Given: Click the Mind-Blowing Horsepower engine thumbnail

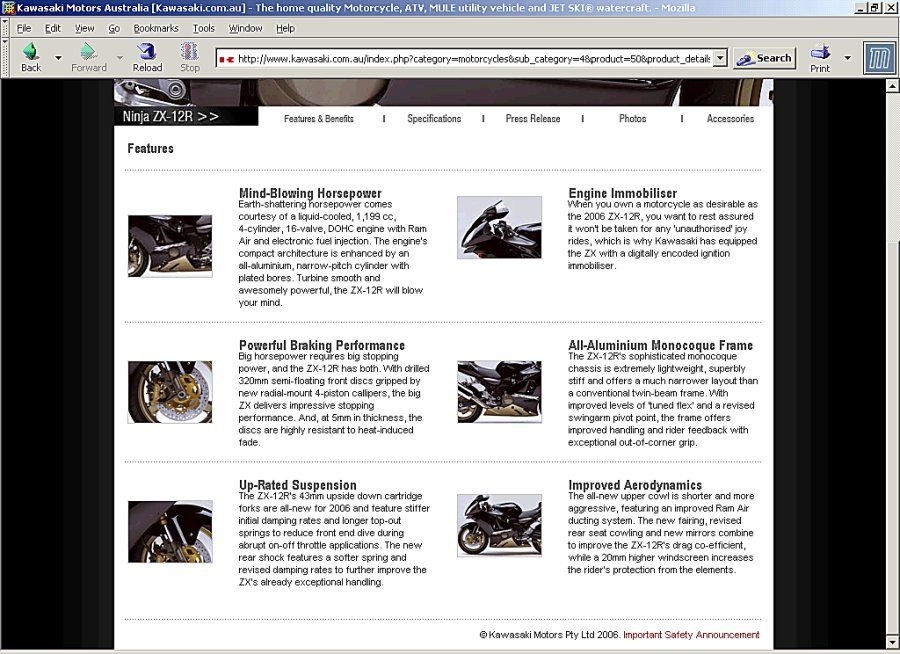Looking at the screenshot, I should (170, 246).
